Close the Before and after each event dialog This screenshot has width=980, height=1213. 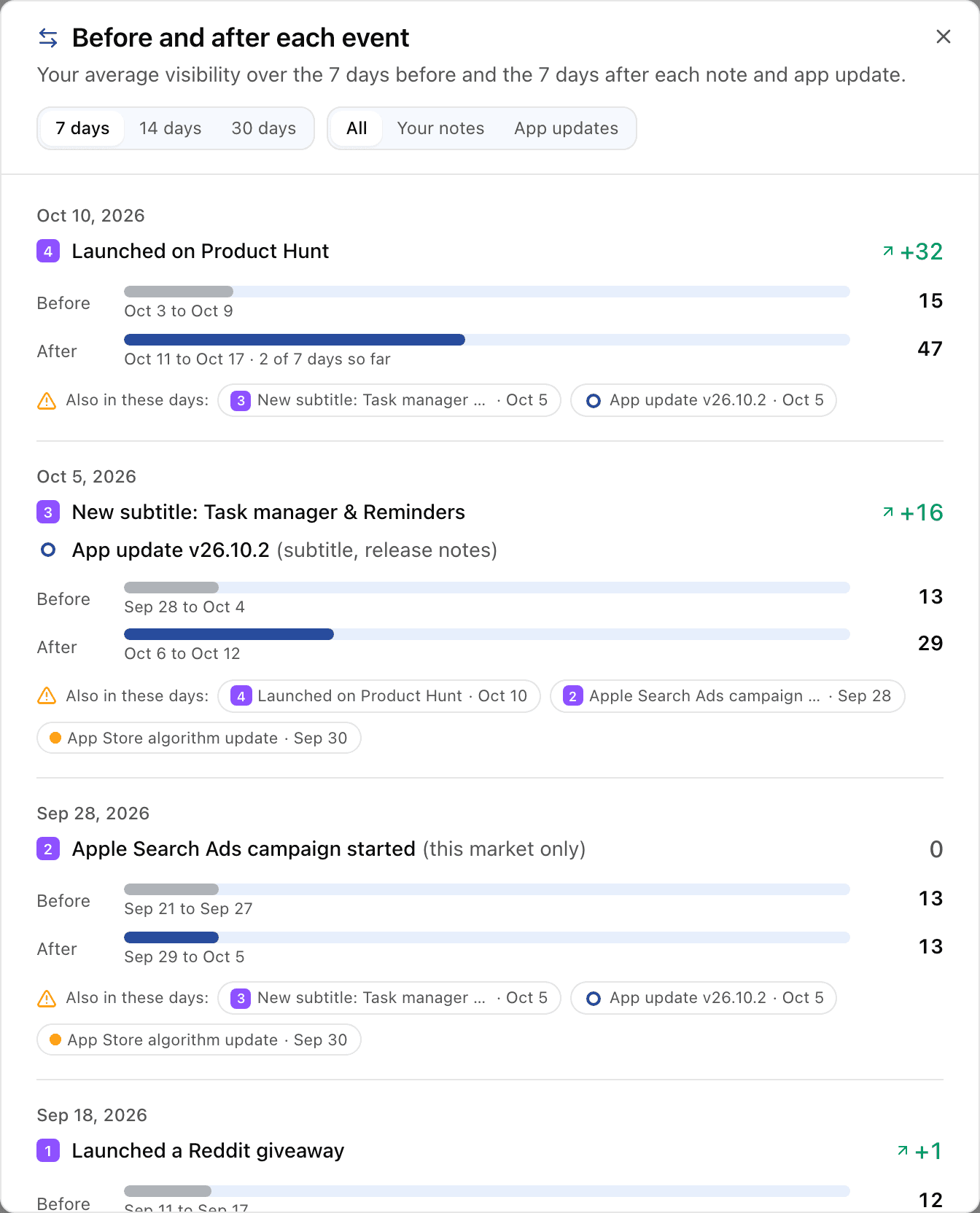point(943,36)
